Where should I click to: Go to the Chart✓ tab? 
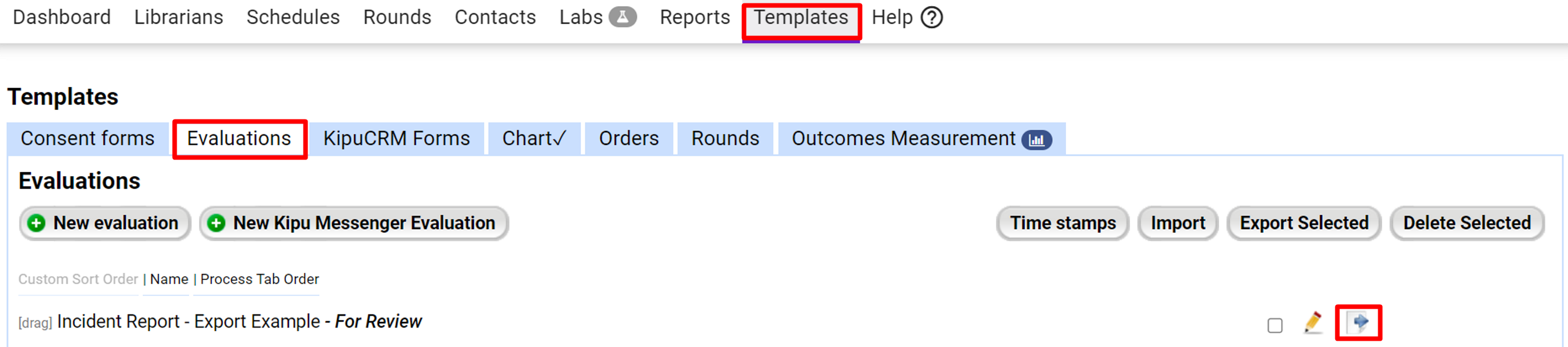(x=534, y=139)
